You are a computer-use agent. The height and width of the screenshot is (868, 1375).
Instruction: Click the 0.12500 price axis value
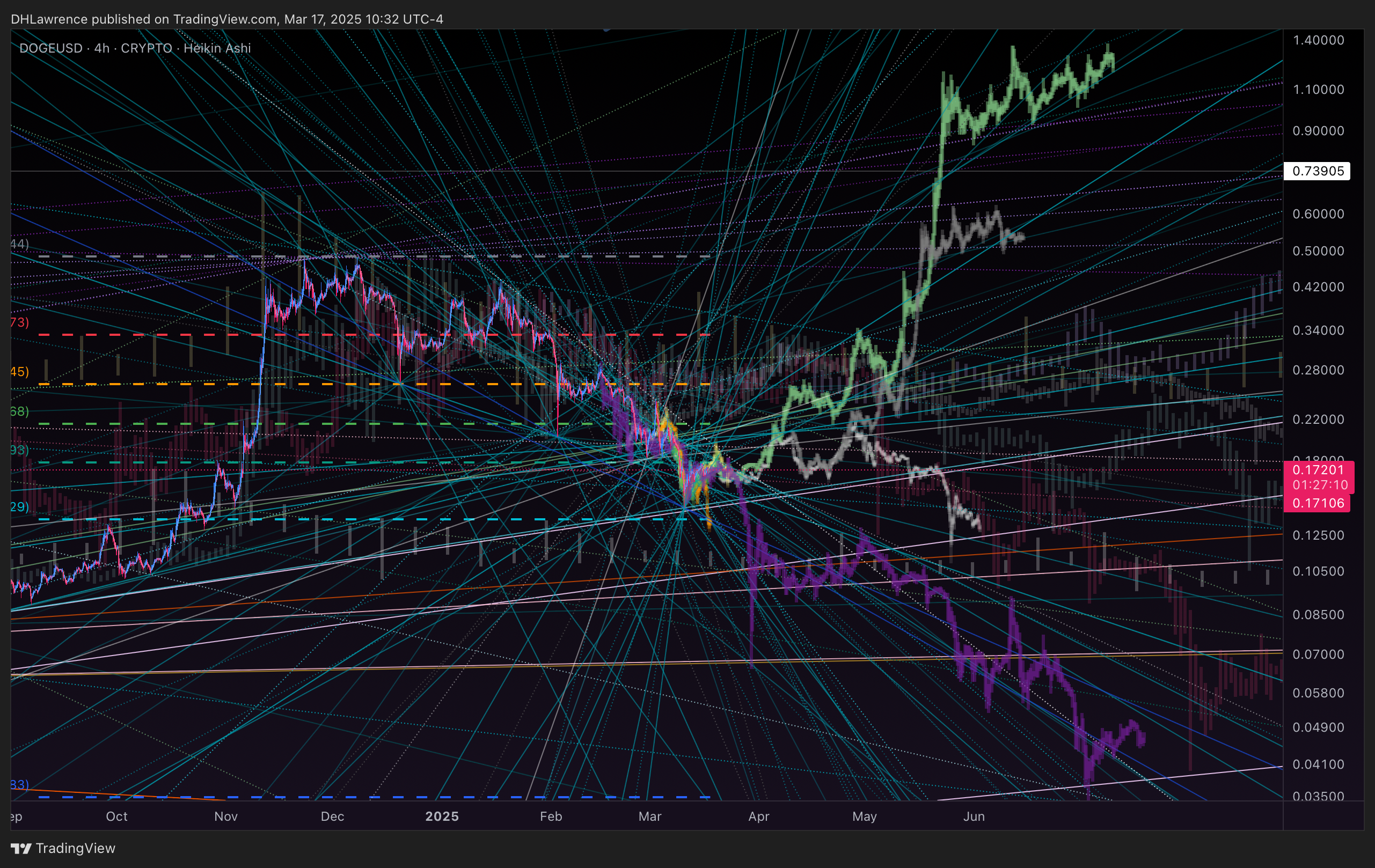[1318, 535]
